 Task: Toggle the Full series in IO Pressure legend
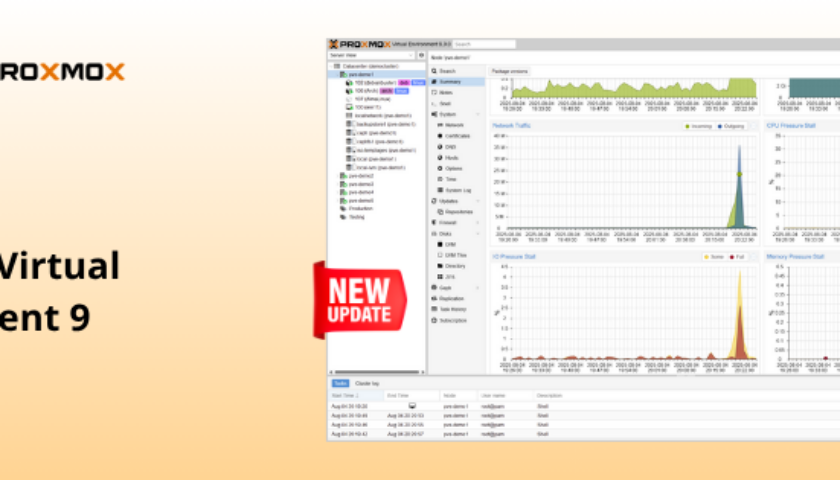[737, 257]
